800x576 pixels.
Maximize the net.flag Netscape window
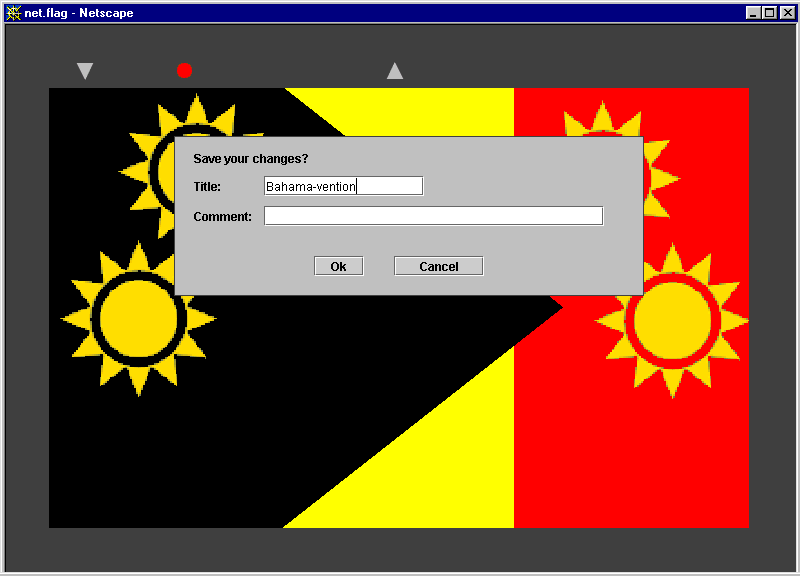769,13
